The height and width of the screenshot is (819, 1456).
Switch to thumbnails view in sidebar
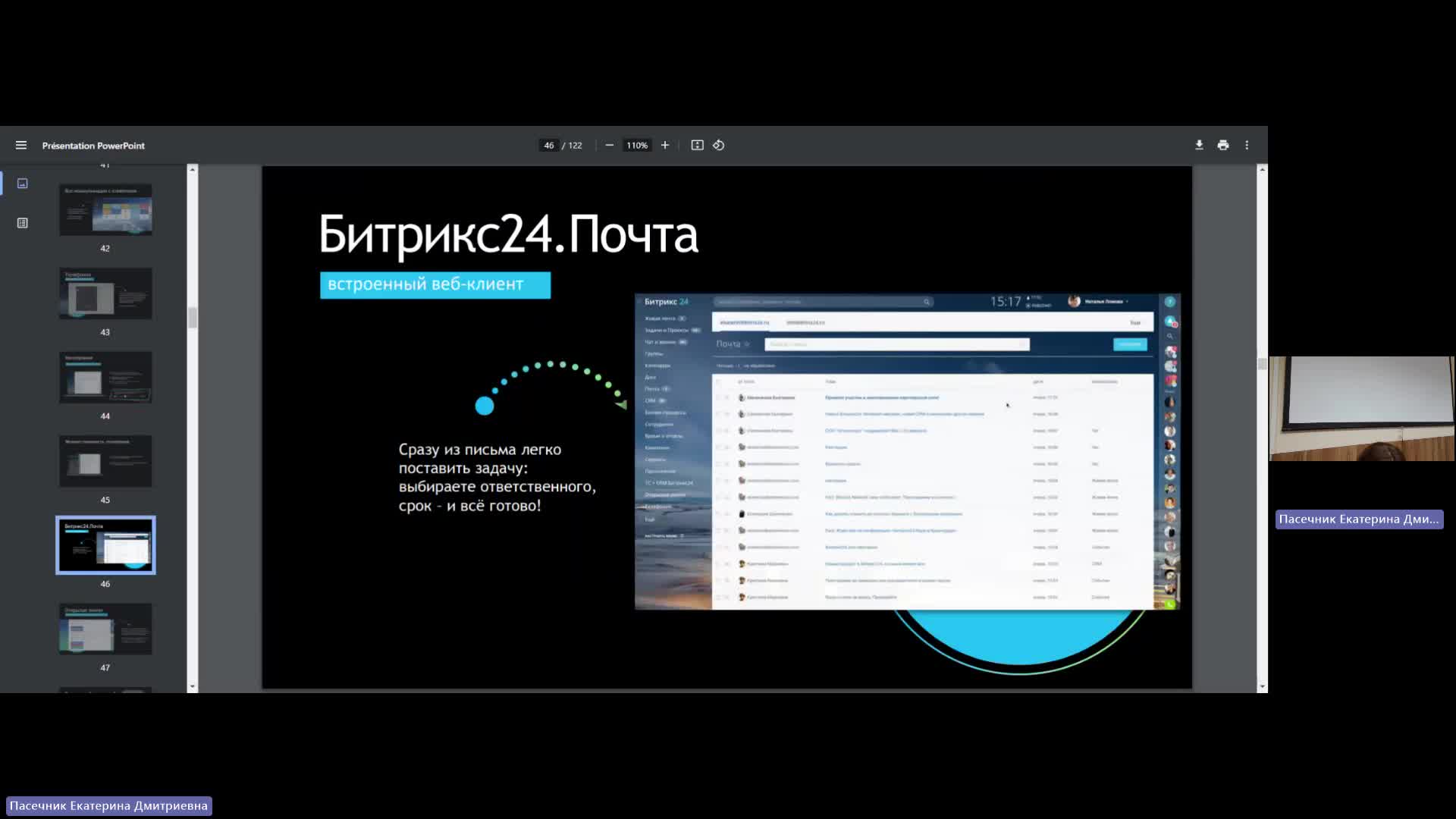[x=23, y=184]
